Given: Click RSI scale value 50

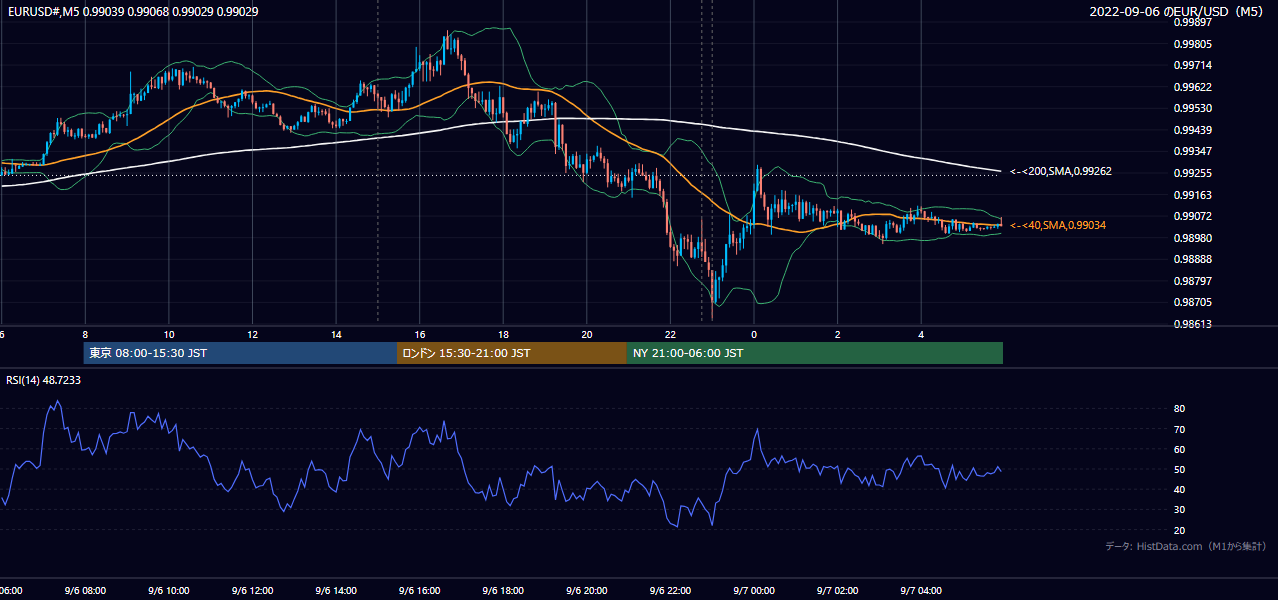Looking at the screenshot, I should (1179, 469).
